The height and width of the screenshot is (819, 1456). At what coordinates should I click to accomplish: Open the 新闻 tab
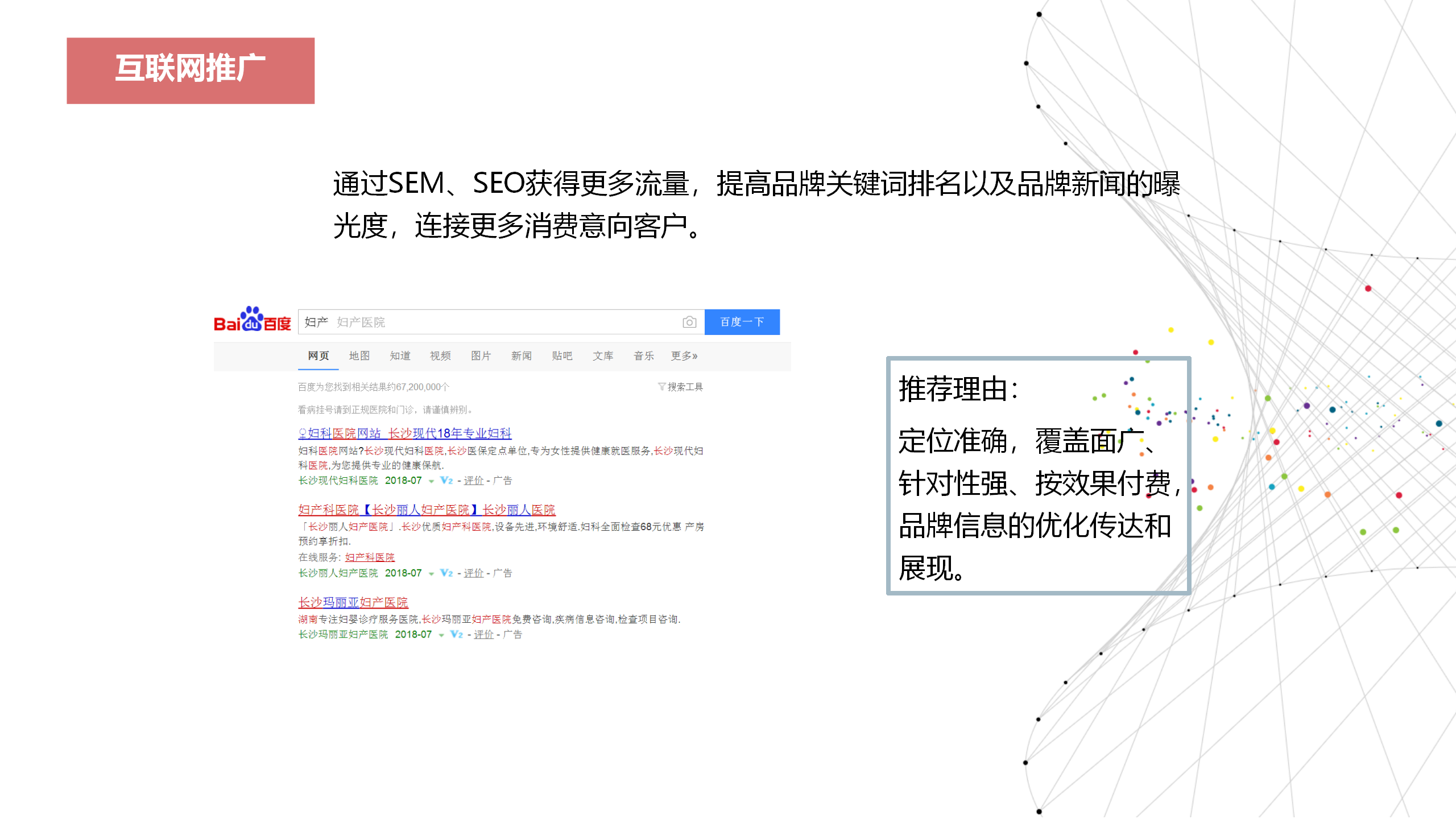(522, 356)
